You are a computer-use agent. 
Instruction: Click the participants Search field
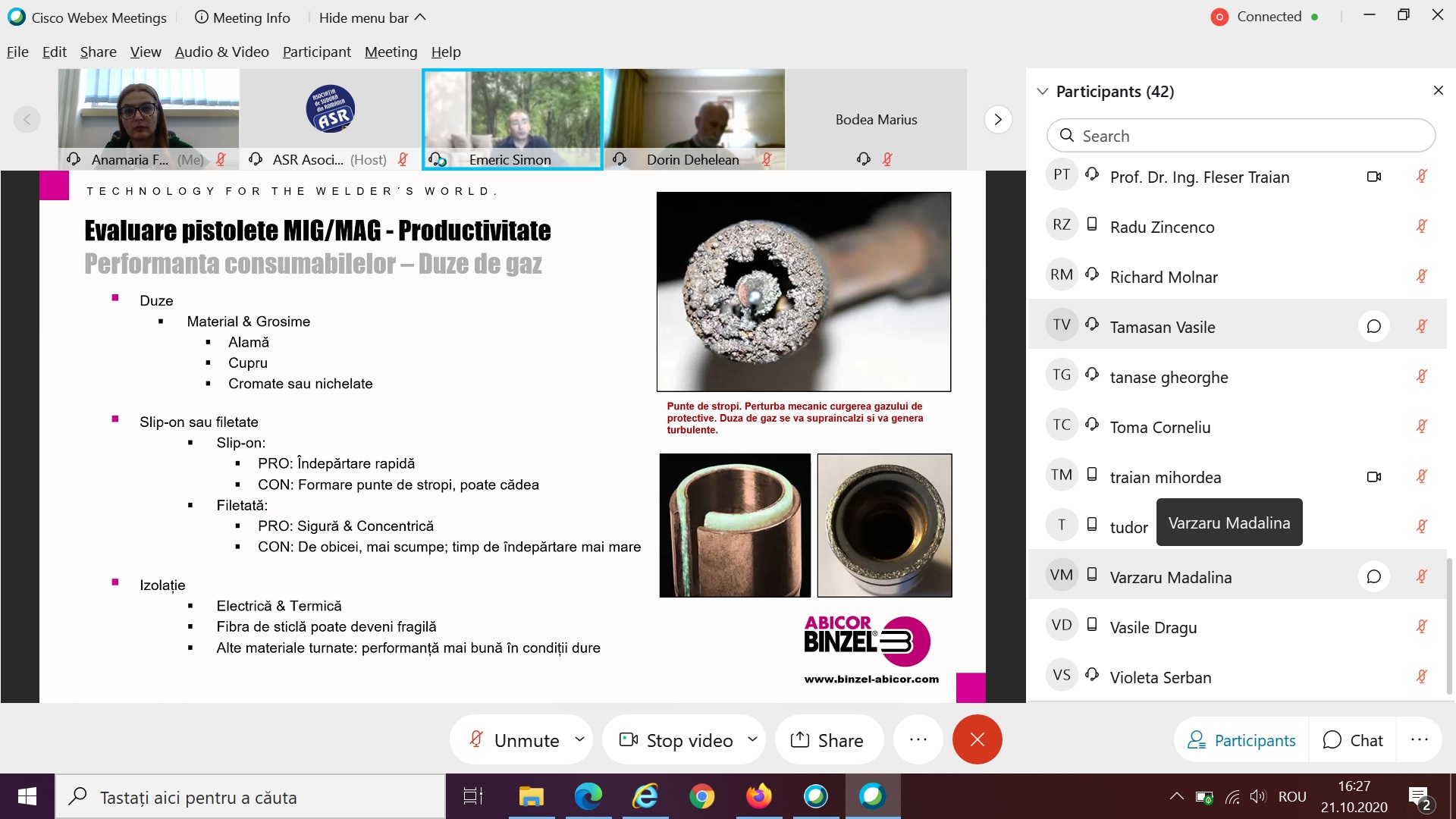(x=1241, y=136)
